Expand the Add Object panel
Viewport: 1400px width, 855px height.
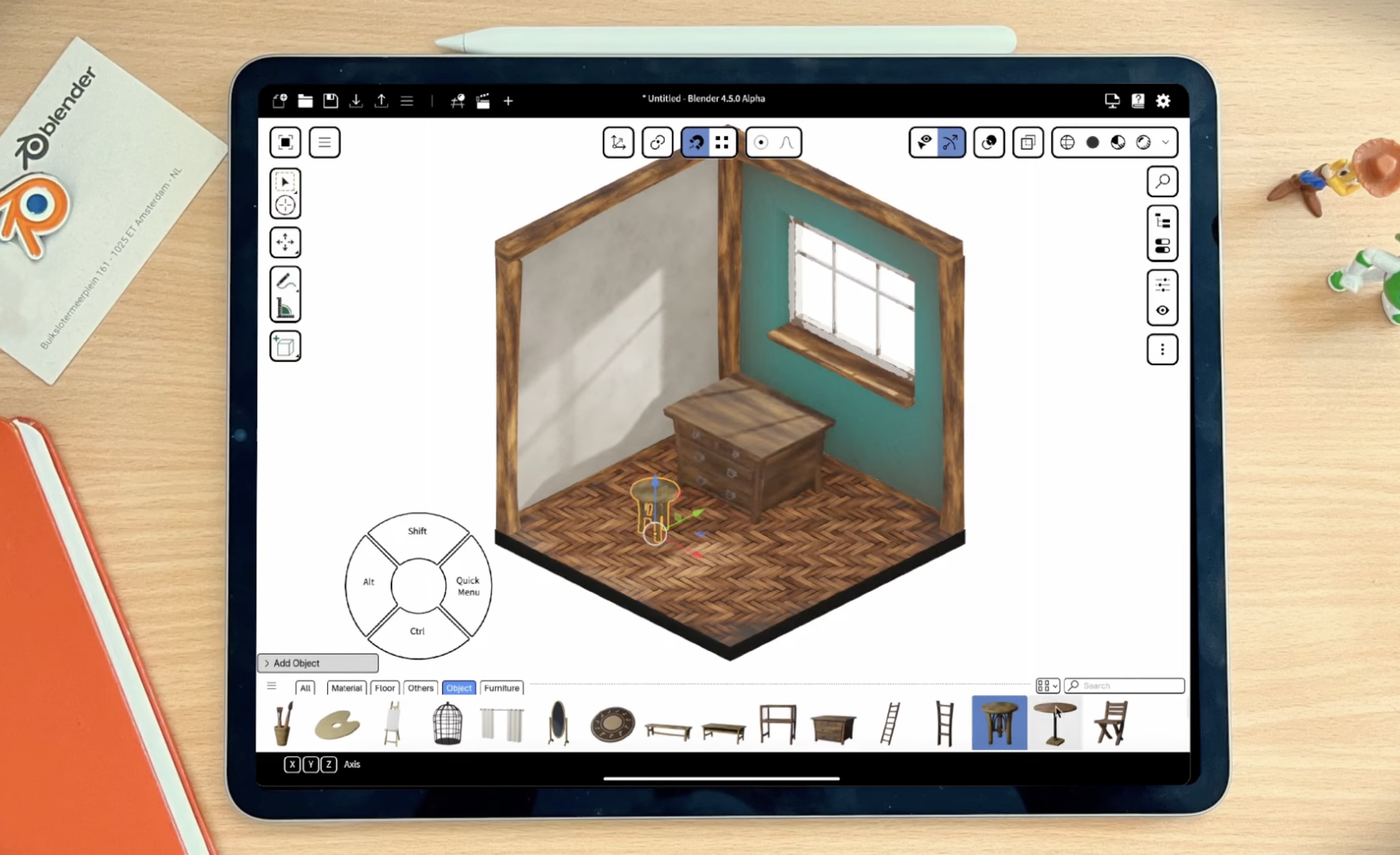coord(317,663)
